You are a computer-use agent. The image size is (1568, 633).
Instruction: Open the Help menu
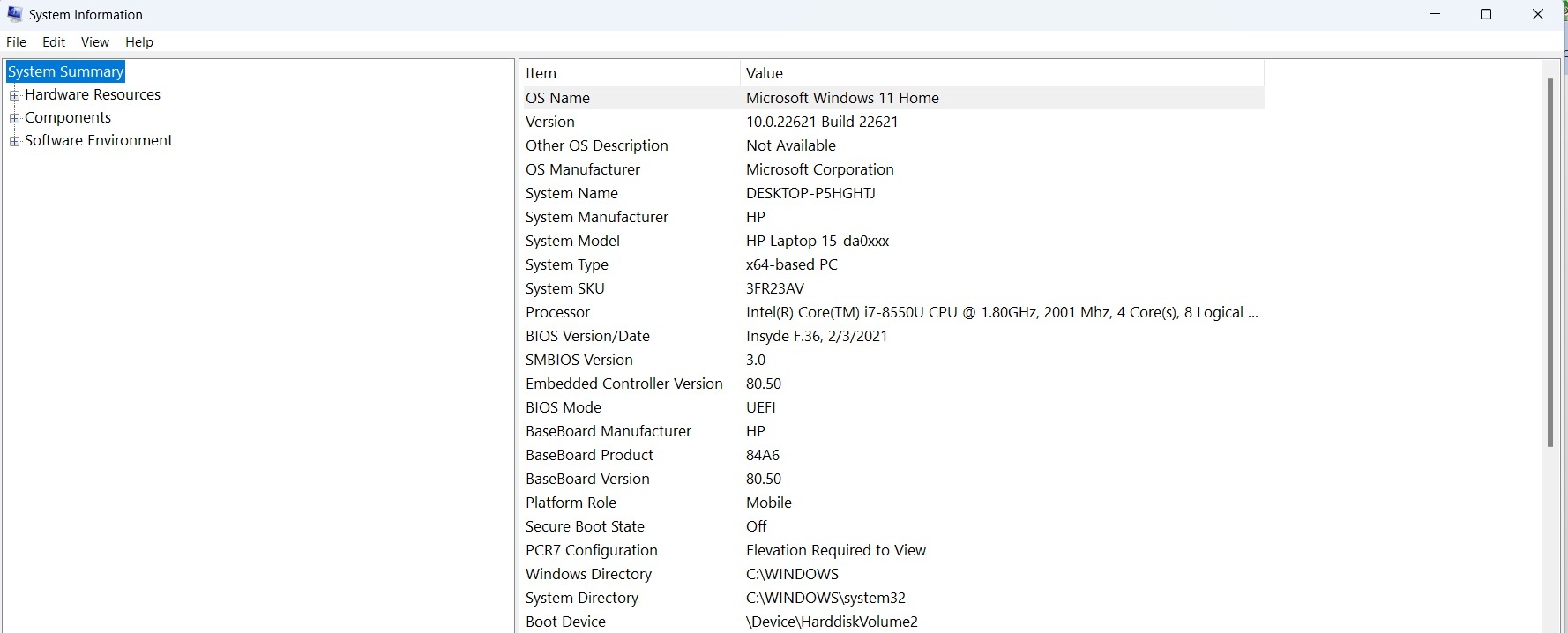[139, 41]
